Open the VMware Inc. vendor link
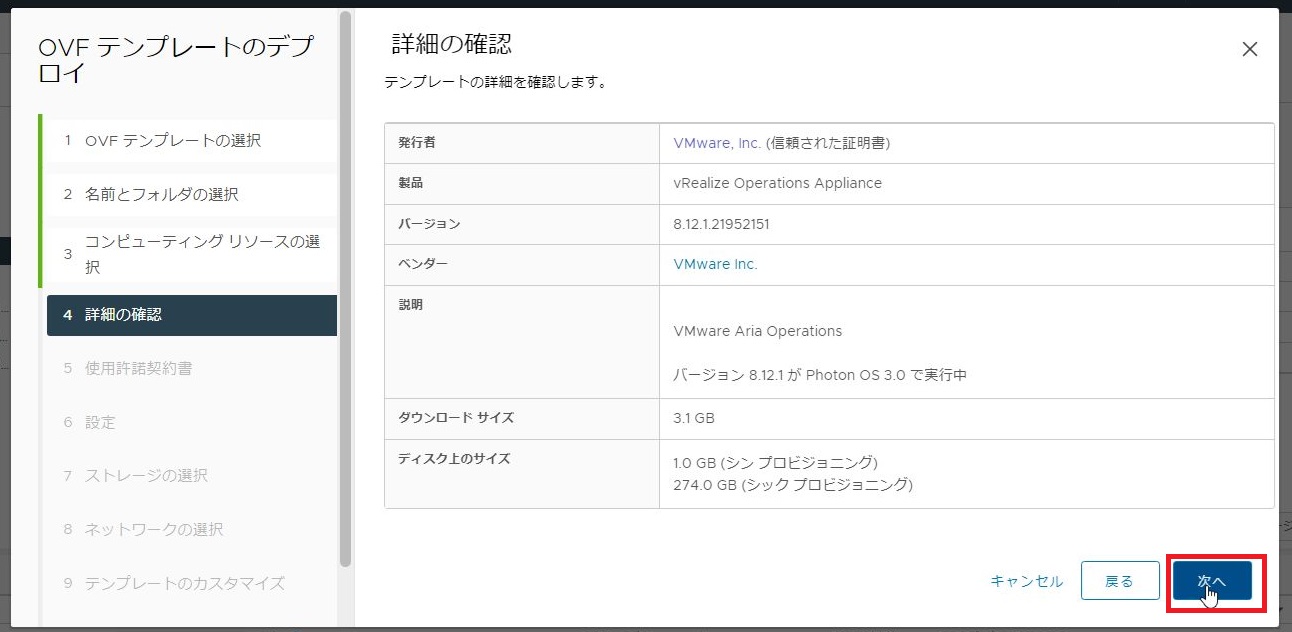The image size is (1292, 632). point(716,264)
